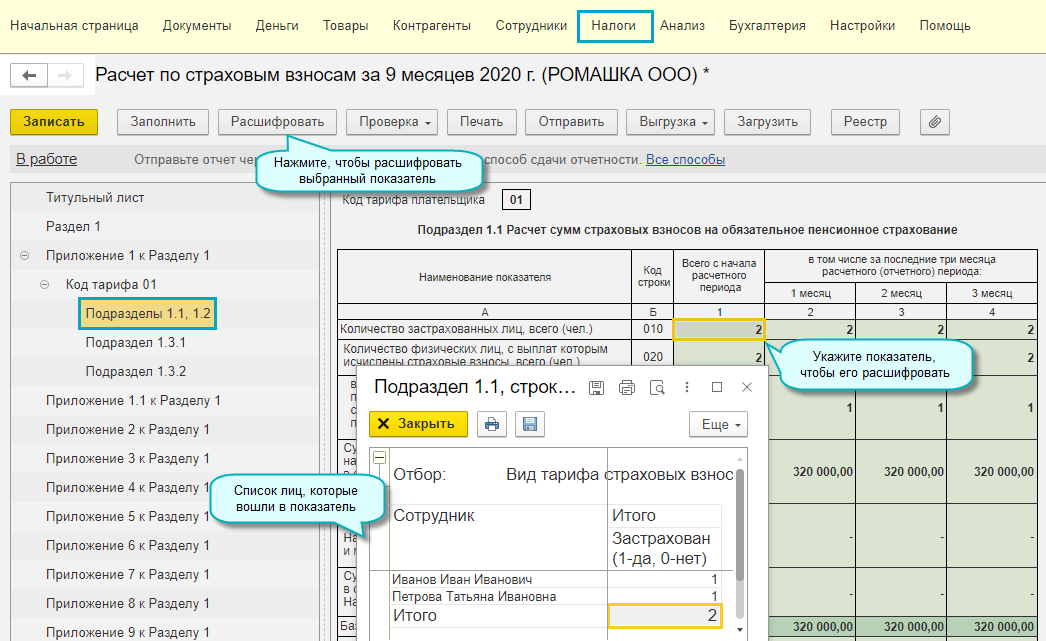
Task: Select the row 010 cell under 1 месяц
Action: (809, 330)
